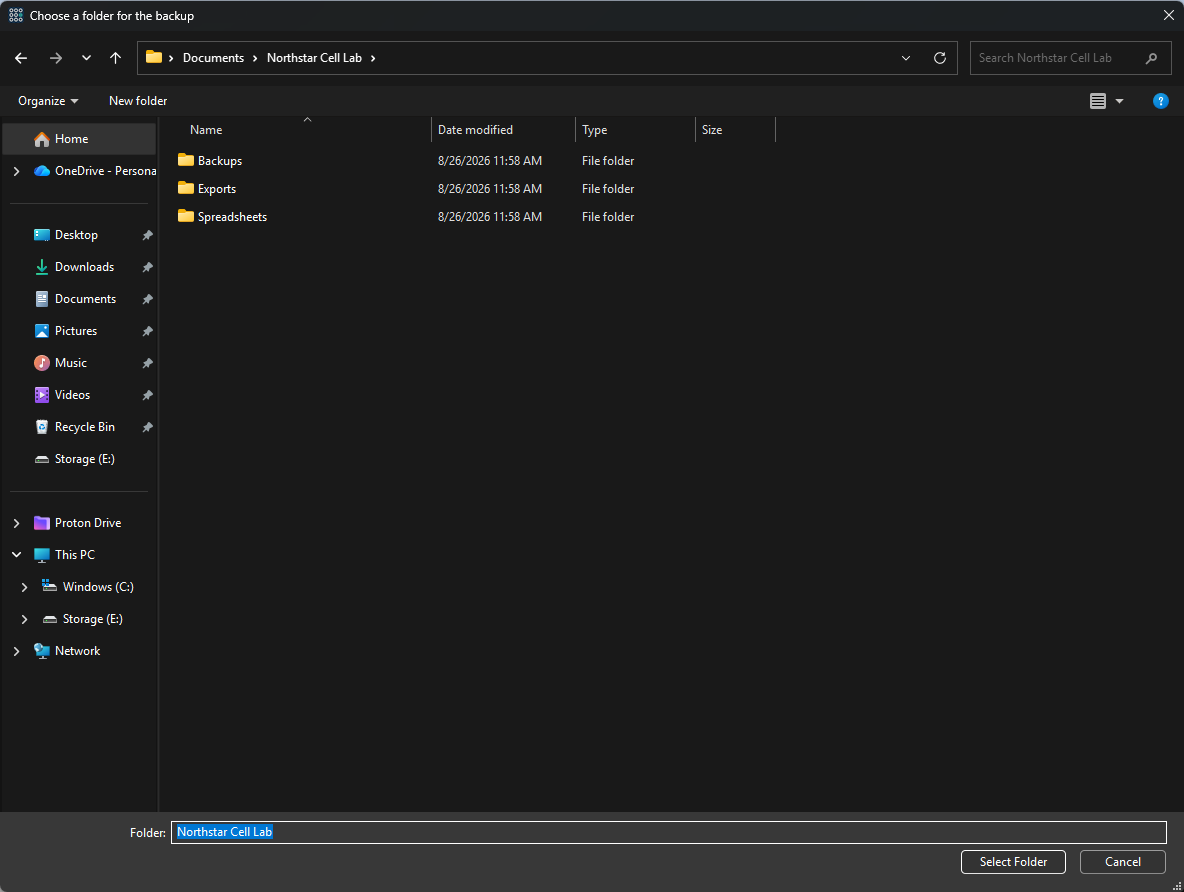Open Downloads from quick access

click(x=75, y=267)
